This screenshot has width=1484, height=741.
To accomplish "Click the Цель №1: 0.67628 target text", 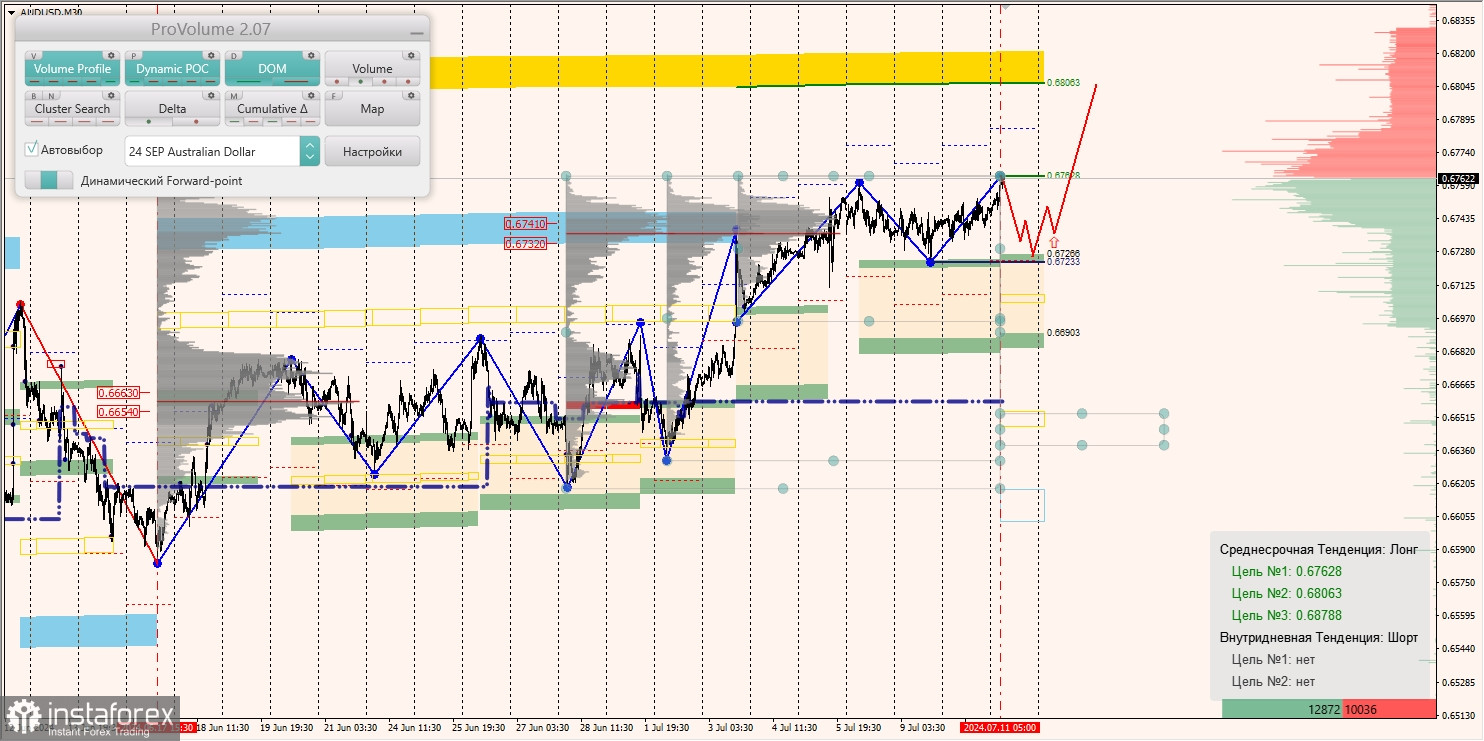I will coord(1287,572).
